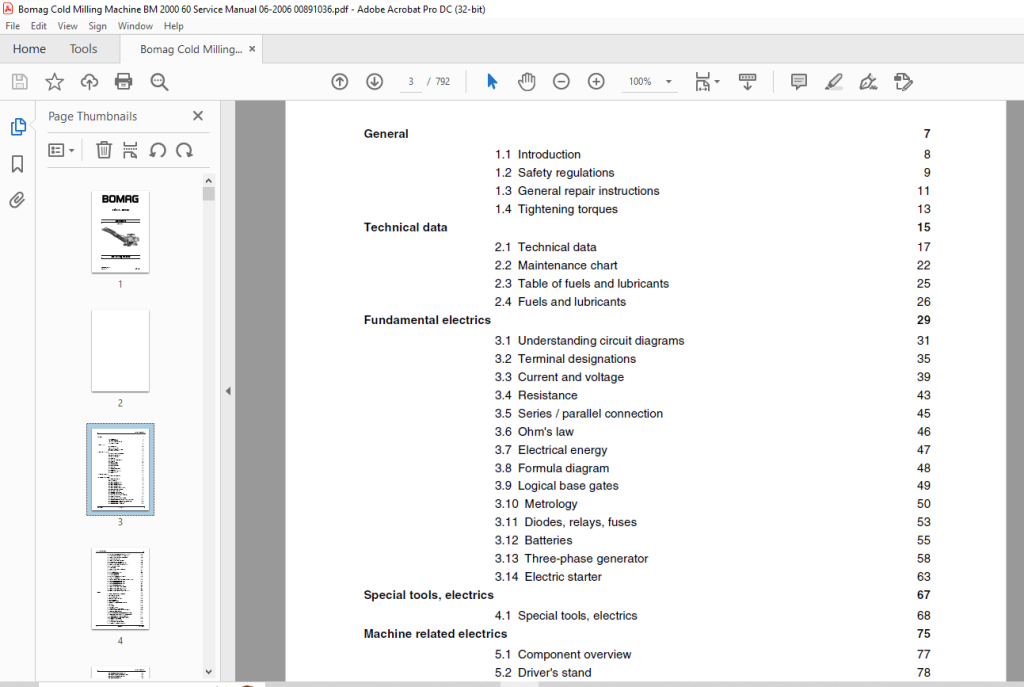Activate the Selection arrow tool
The height and width of the screenshot is (687, 1024).
click(492, 82)
